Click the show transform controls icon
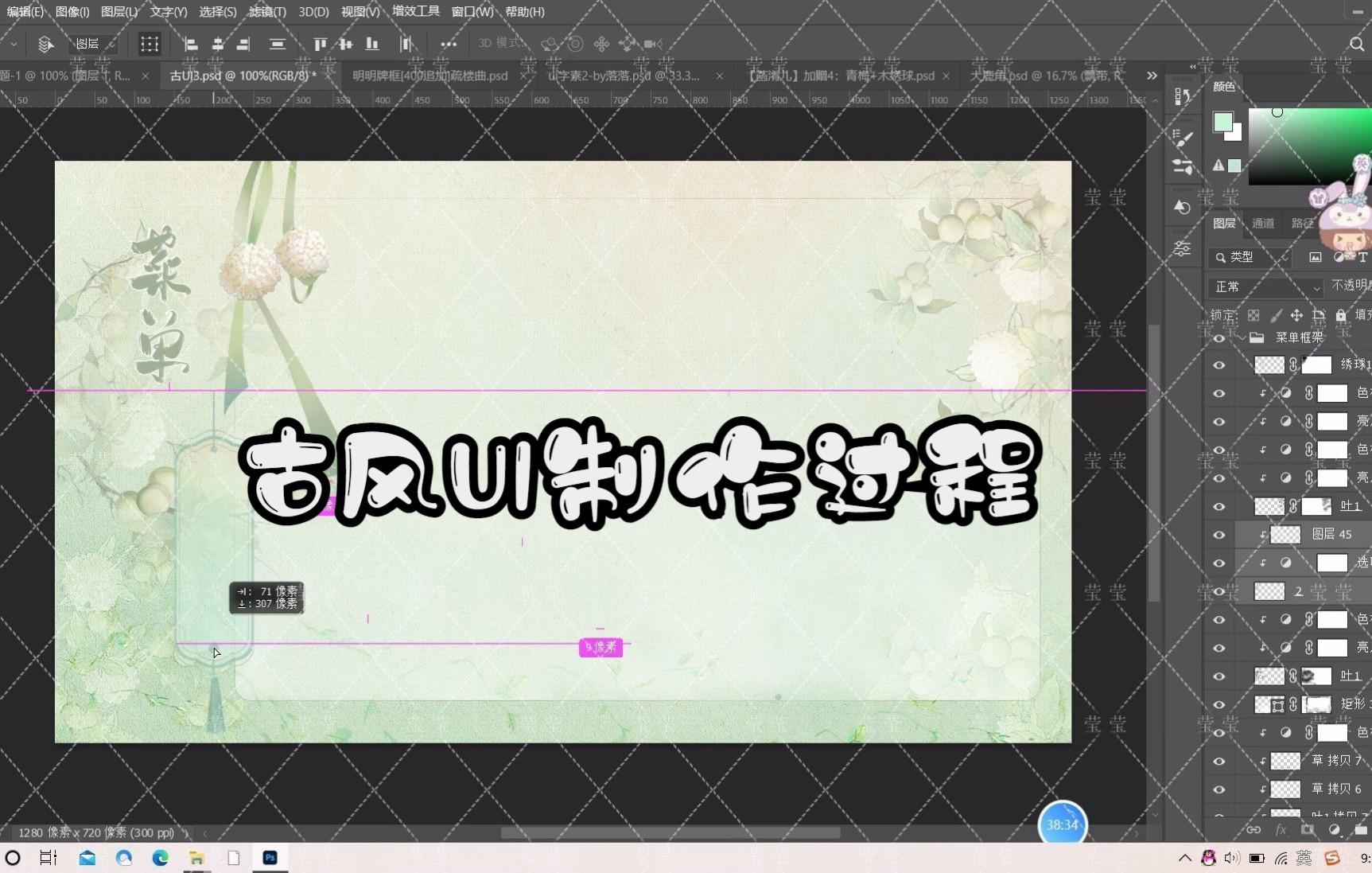1372x873 pixels. coord(150,45)
